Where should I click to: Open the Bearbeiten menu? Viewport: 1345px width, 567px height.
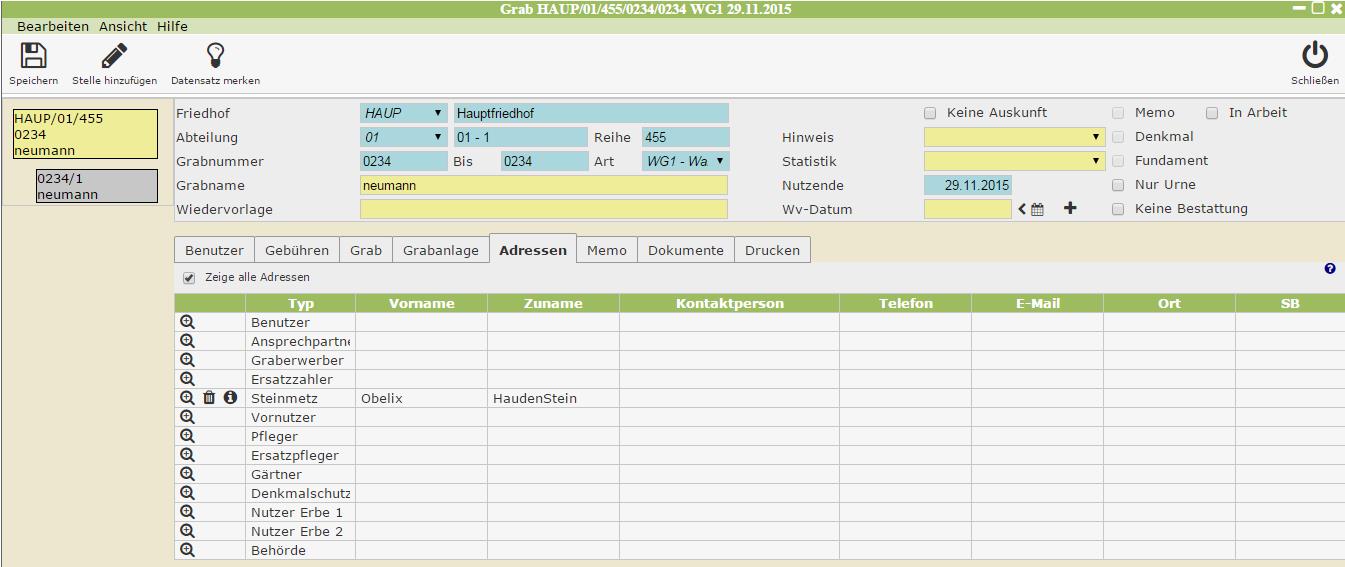click(x=52, y=26)
